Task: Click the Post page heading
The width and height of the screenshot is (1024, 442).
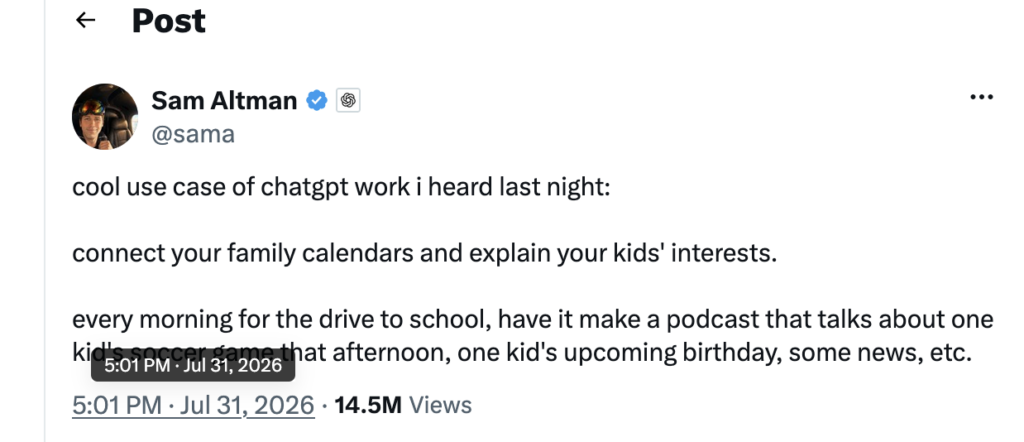Action: (x=168, y=21)
